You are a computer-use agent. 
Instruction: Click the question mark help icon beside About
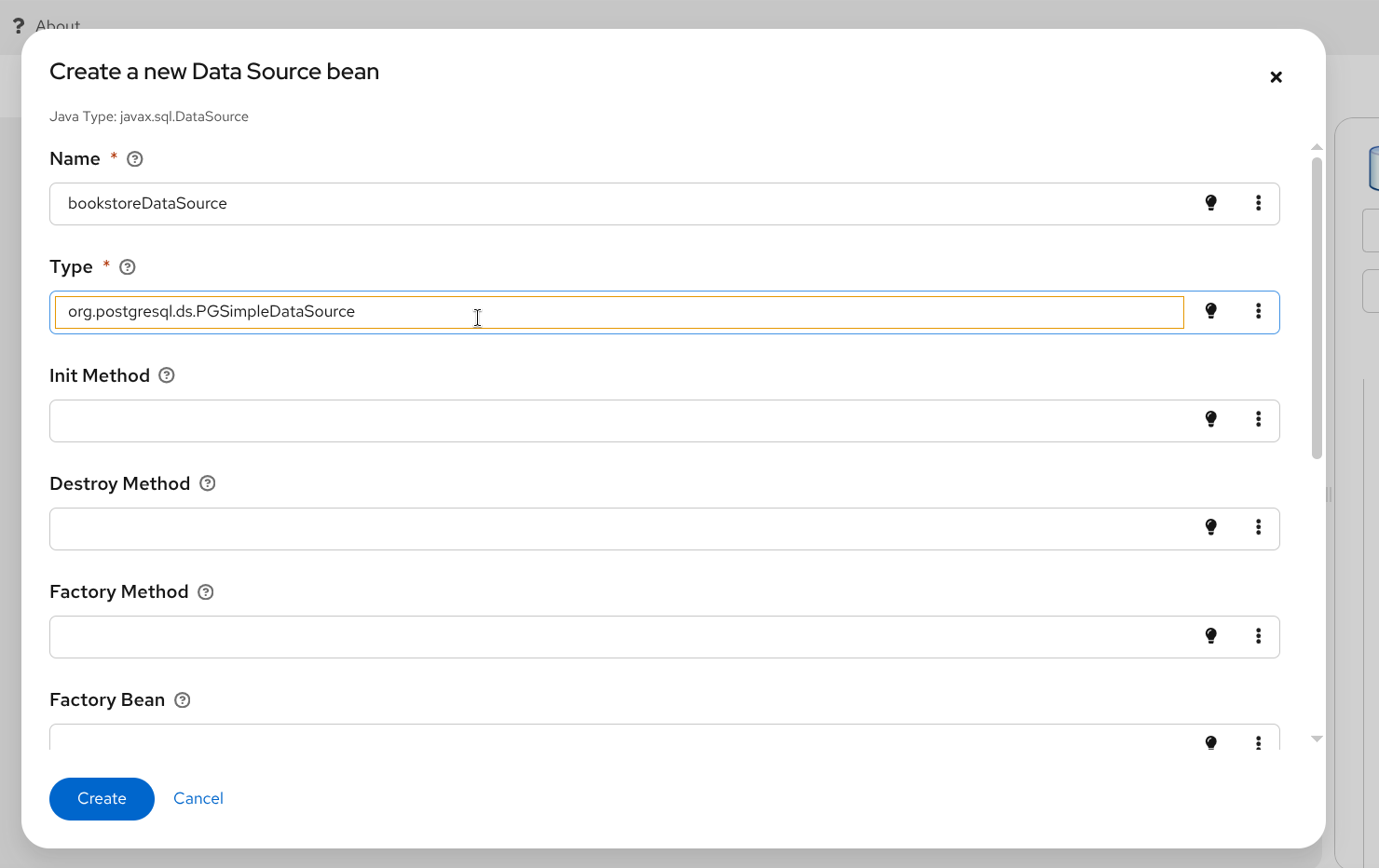coord(19,26)
